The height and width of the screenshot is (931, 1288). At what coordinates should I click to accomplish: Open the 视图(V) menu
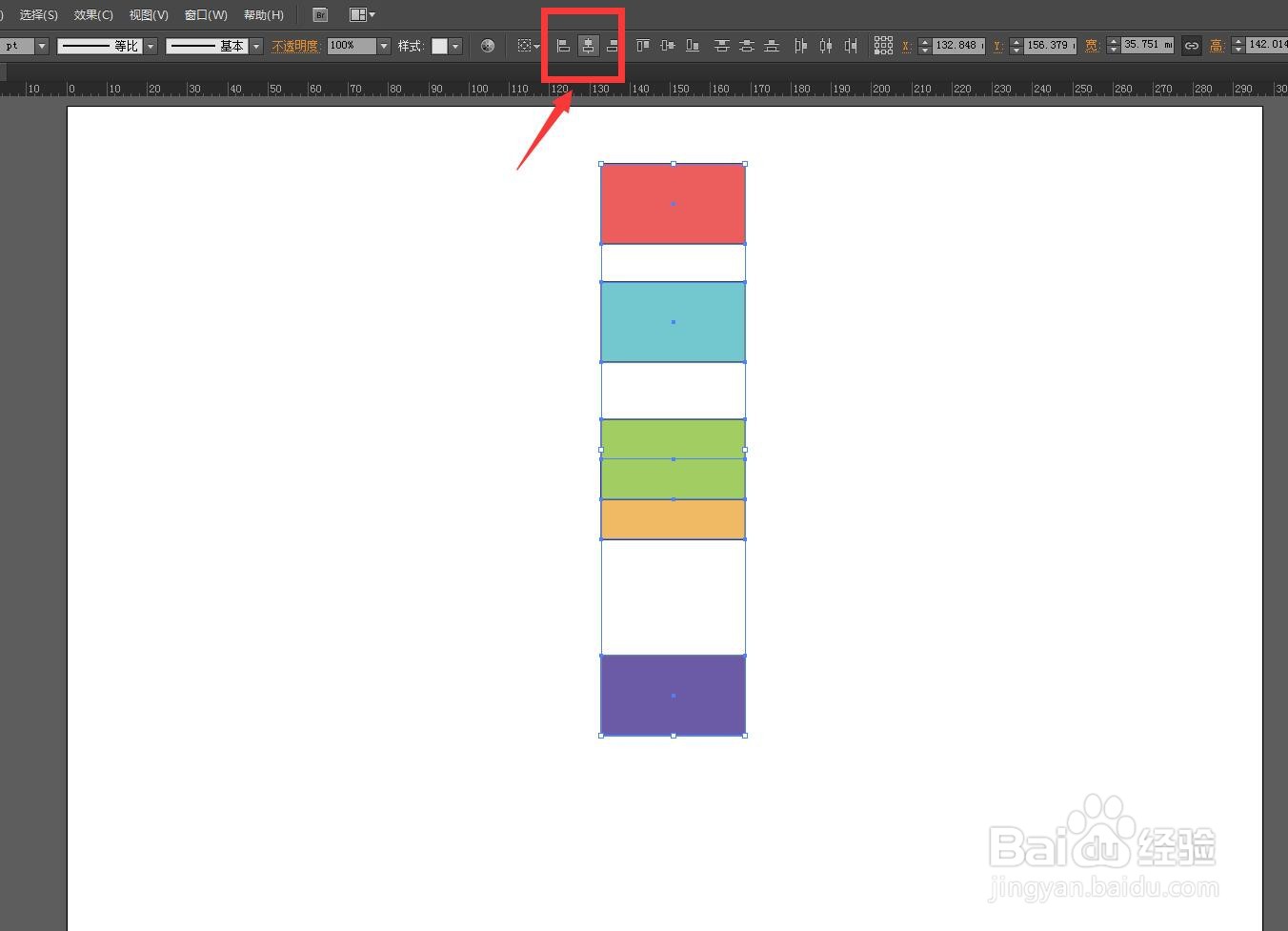pos(149,15)
